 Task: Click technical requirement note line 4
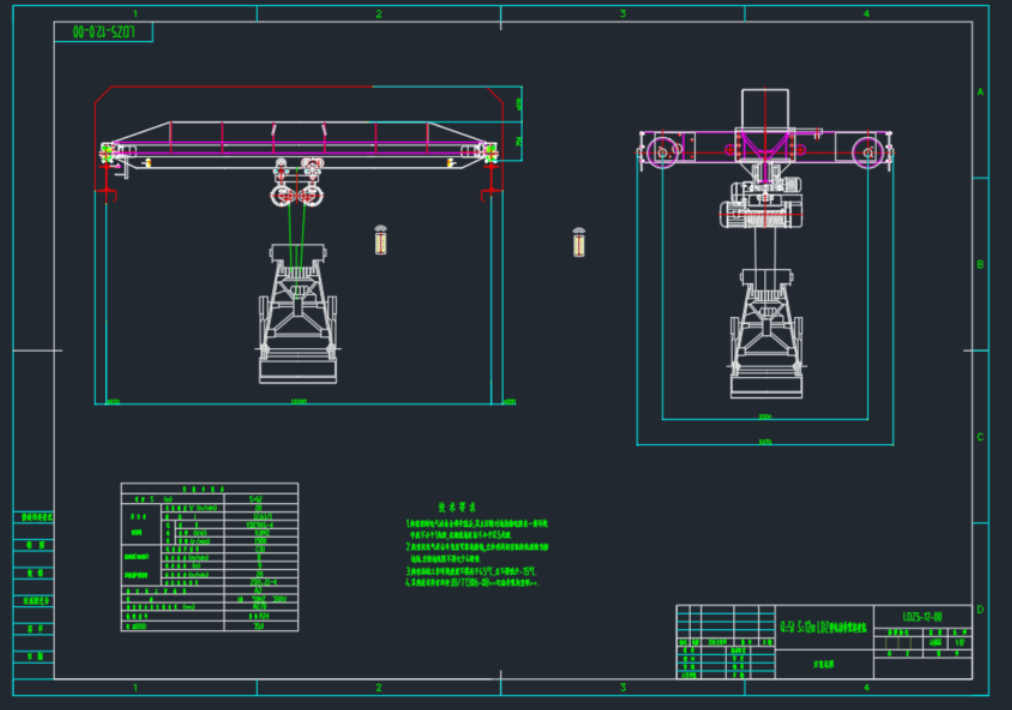(x=472, y=583)
